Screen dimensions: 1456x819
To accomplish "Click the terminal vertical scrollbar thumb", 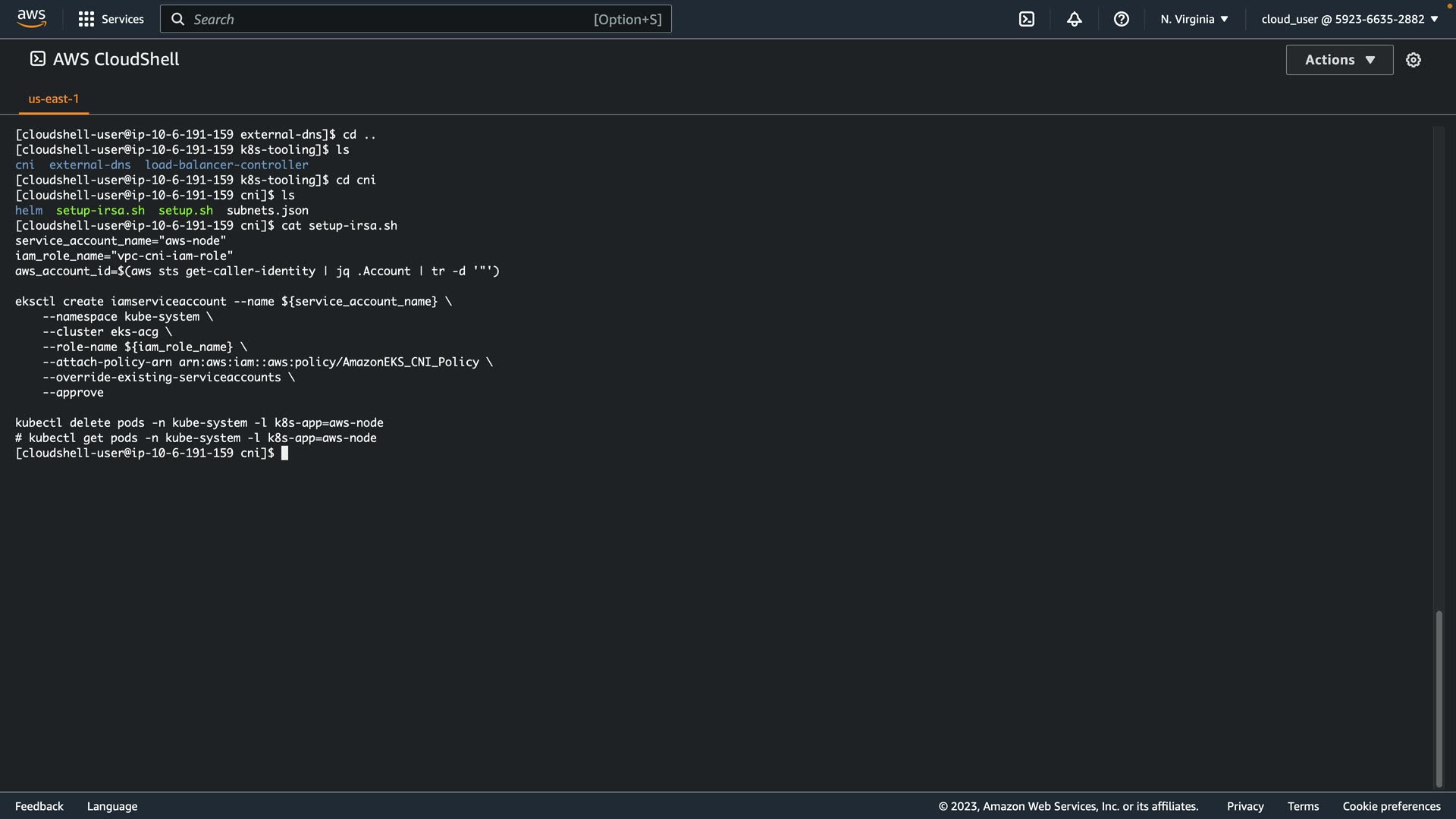I will [x=1438, y=698].
